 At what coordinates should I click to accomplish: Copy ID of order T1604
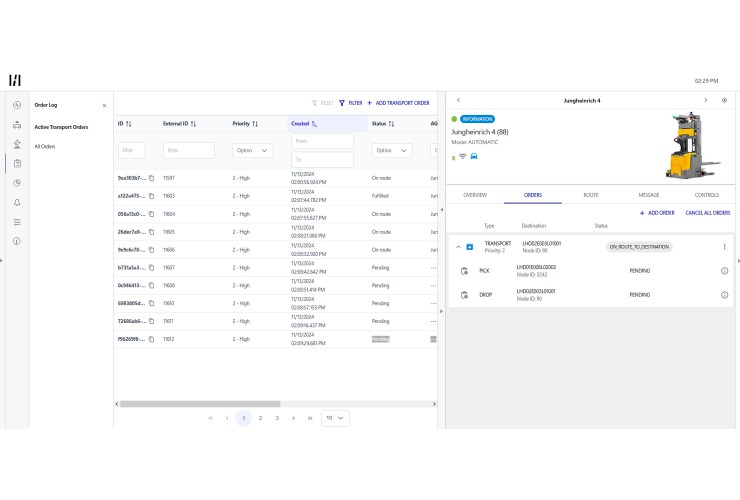(x=151, y=214)
